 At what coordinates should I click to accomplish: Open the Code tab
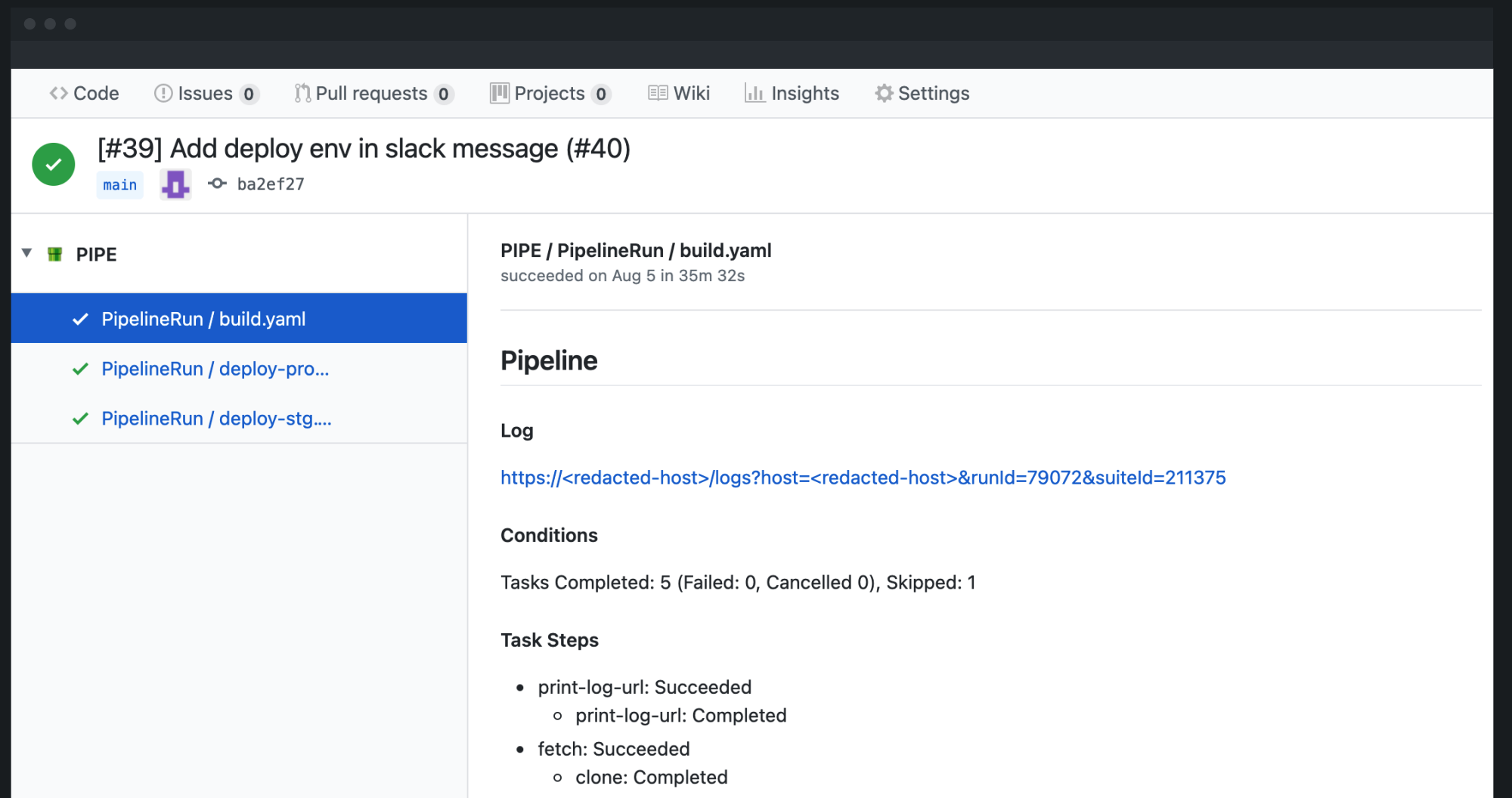tap(84, 93)
